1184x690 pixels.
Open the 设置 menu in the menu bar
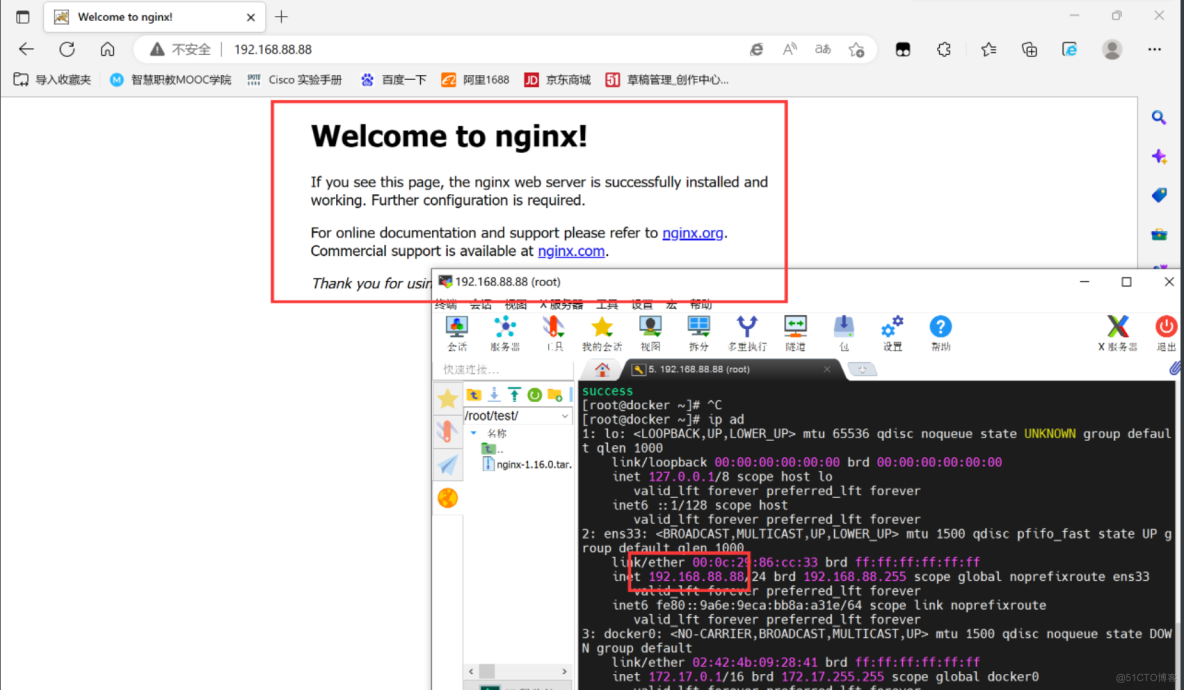[x=642, y=304]
